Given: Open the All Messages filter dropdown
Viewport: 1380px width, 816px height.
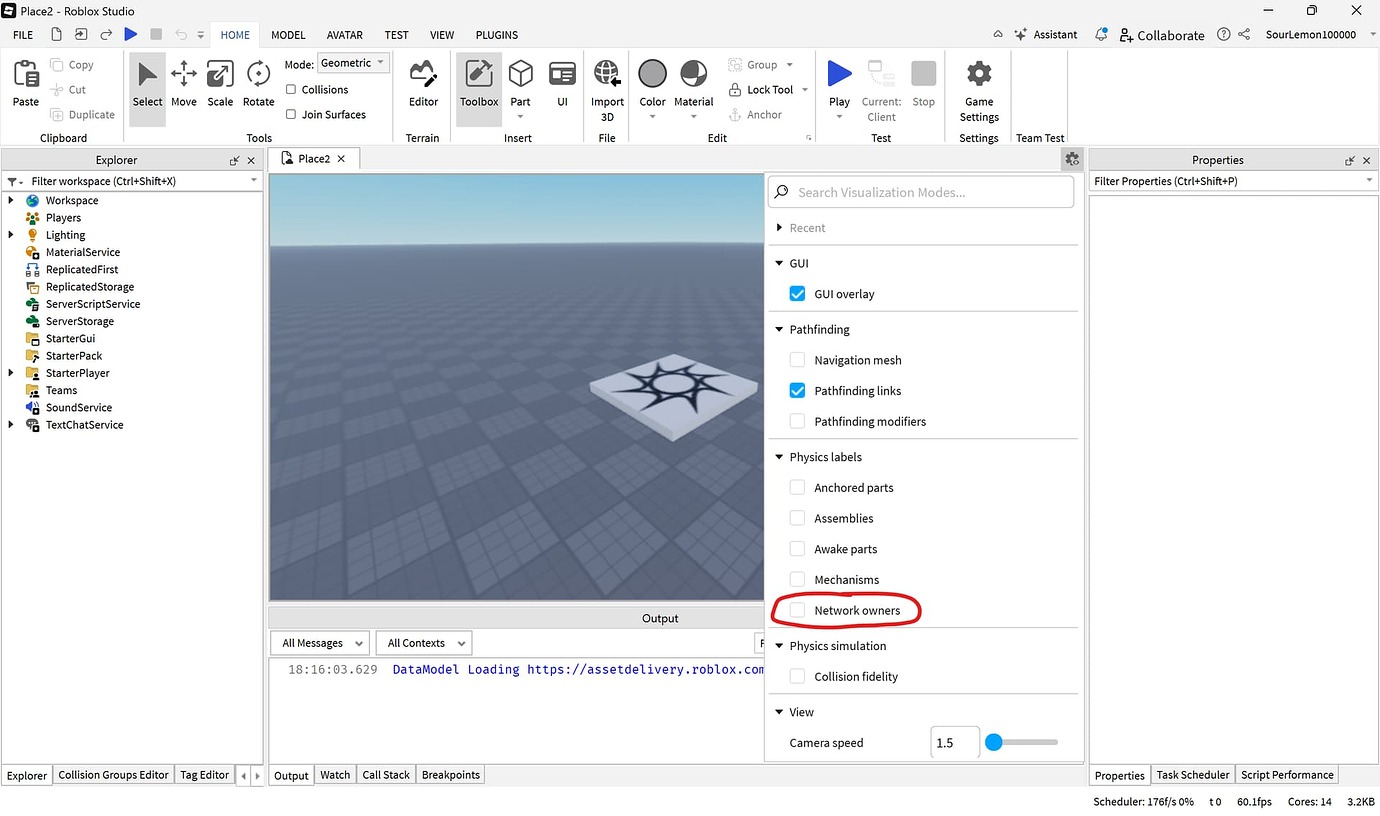Looking at the screenshot, I should point(319,643).
